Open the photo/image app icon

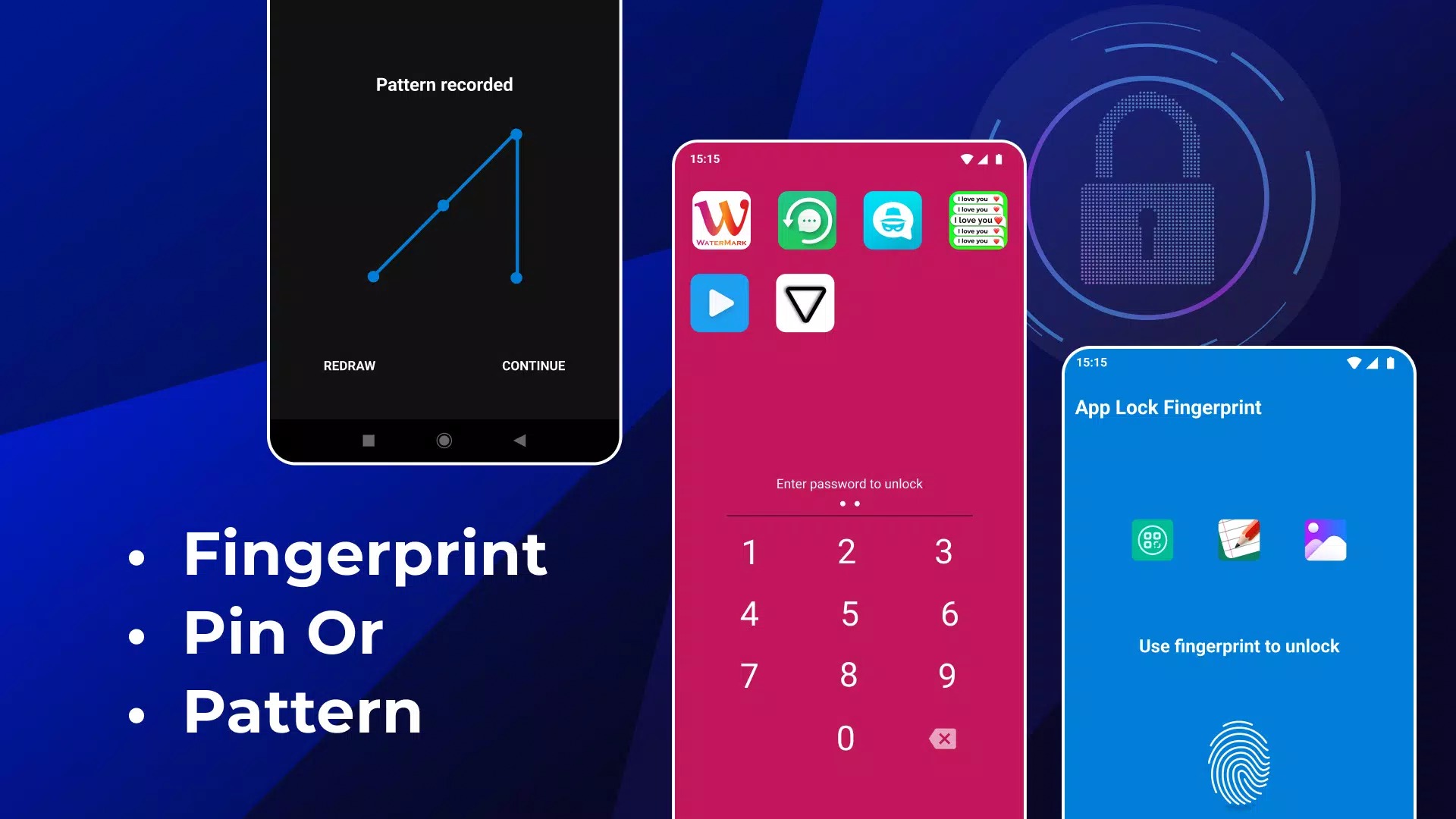[1325, 540]
